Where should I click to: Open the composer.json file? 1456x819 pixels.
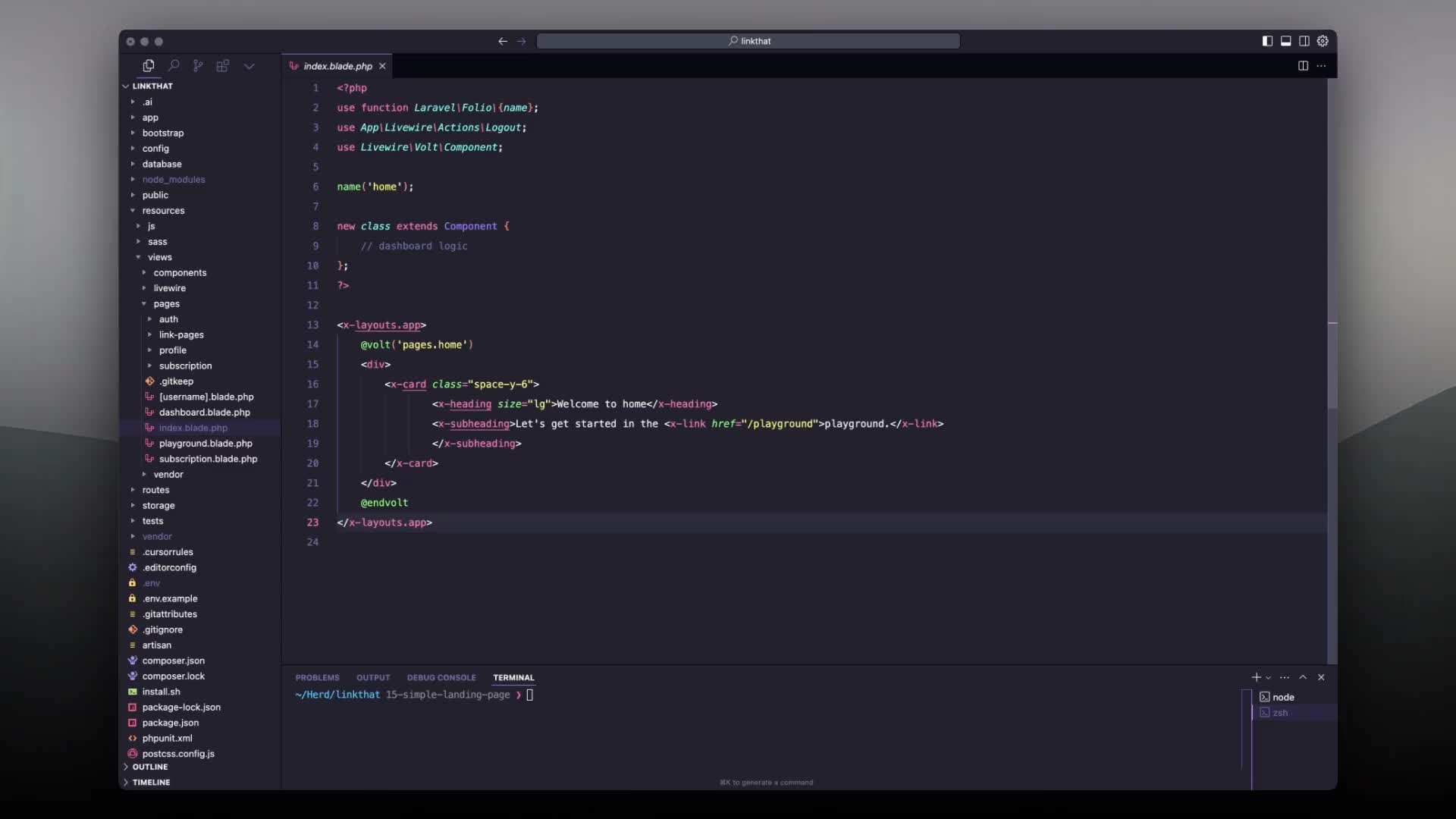click(174, 661)
